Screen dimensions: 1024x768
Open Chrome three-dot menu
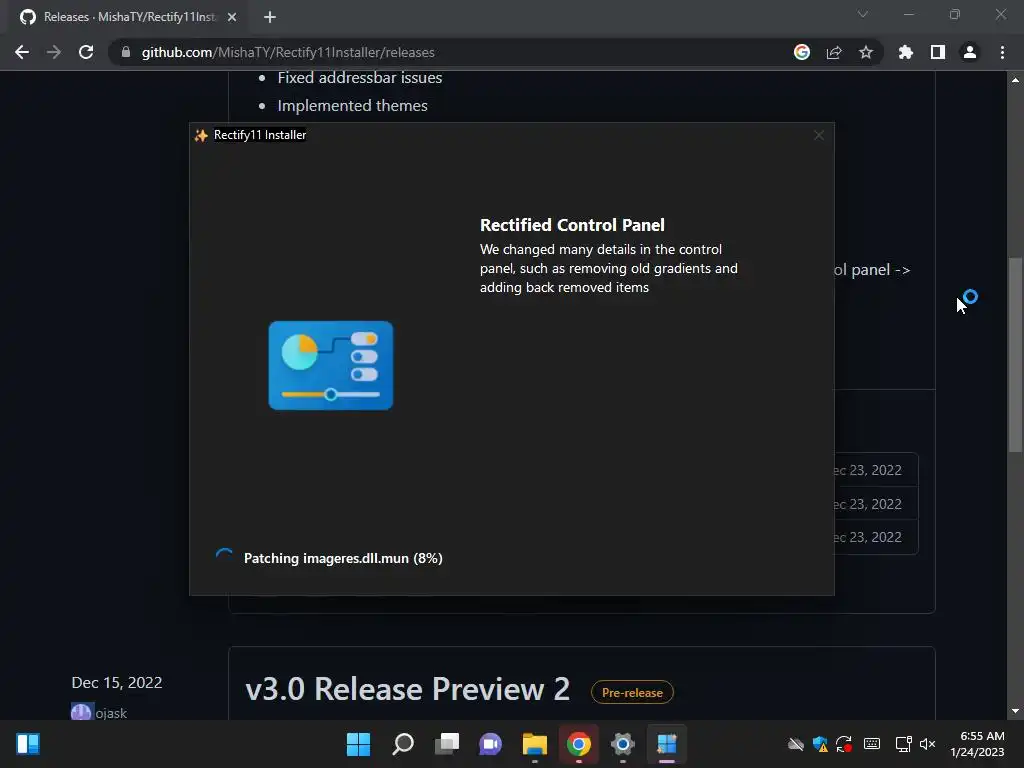click(1002, 52)
